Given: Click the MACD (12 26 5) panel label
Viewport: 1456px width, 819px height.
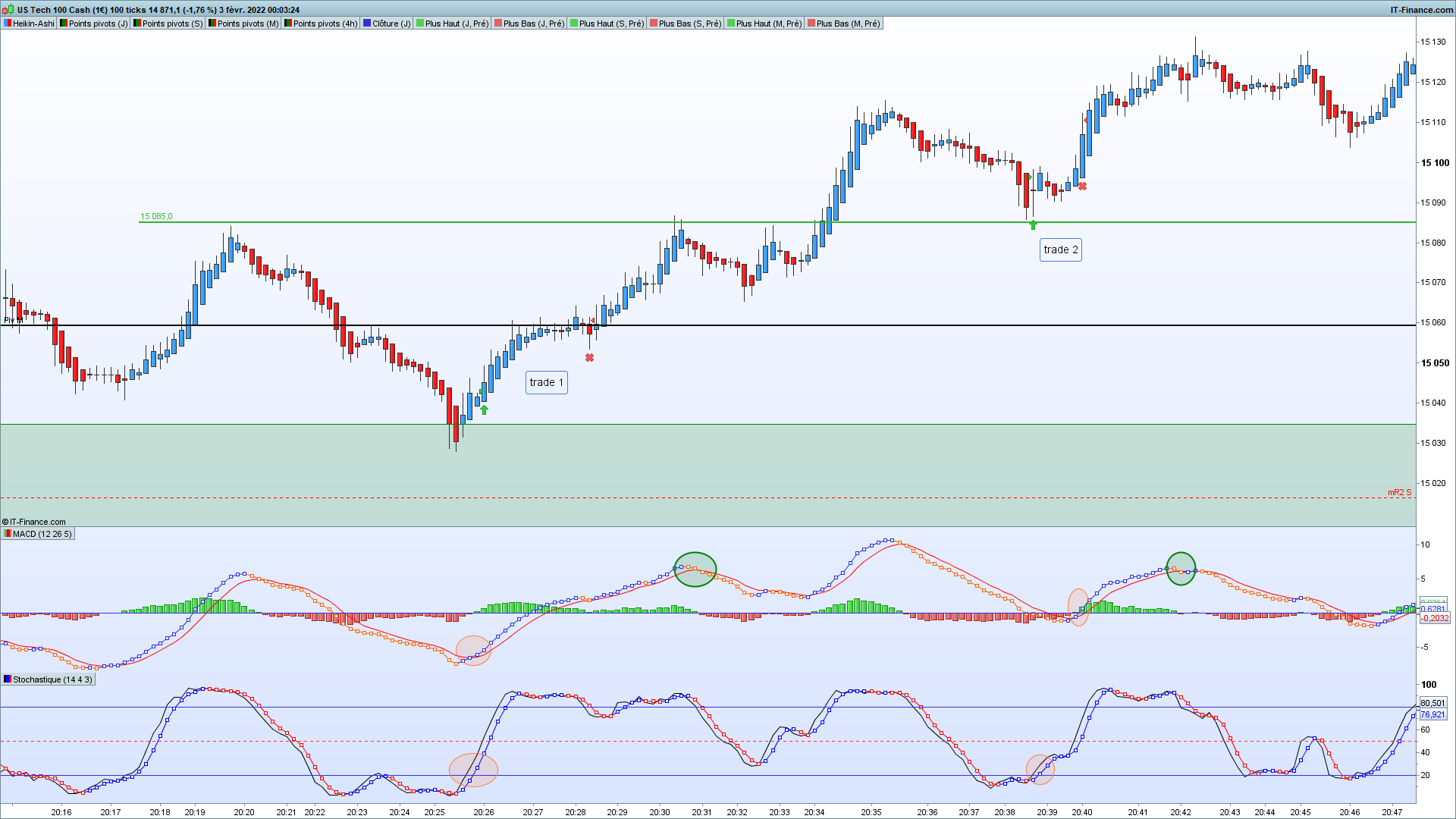Looking at the screenshot, I should [42, 534].
